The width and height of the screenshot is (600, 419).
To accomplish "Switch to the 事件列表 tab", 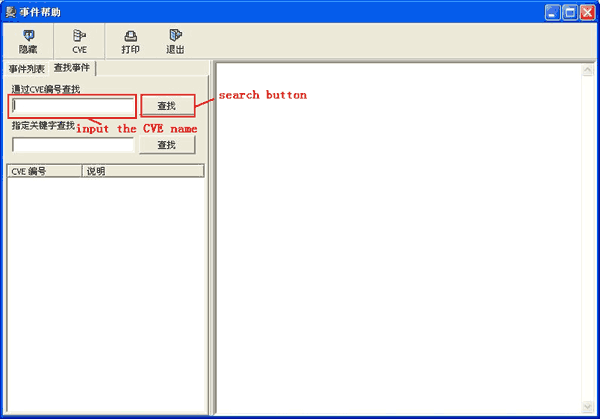I will [27, 68].
